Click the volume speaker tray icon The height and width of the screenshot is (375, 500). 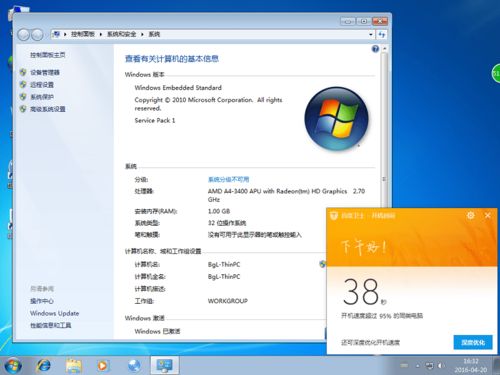(x=441, y=366)
